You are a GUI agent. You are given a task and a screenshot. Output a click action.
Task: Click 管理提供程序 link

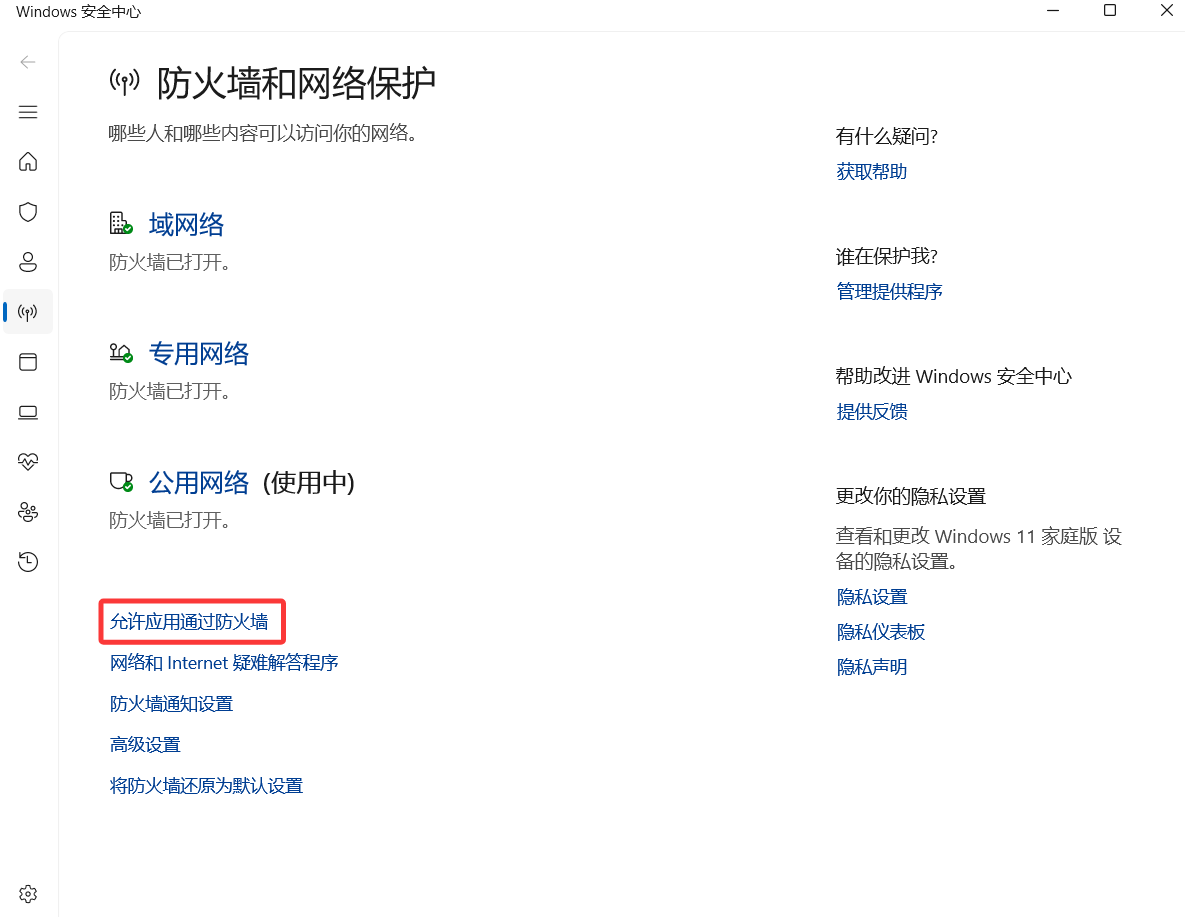tap(890, 292)
